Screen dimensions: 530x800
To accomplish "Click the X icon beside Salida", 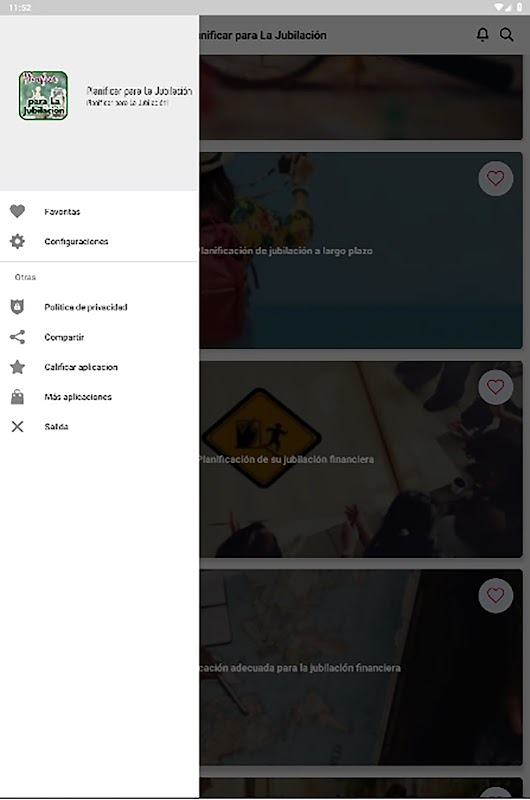I will point(17,427).
